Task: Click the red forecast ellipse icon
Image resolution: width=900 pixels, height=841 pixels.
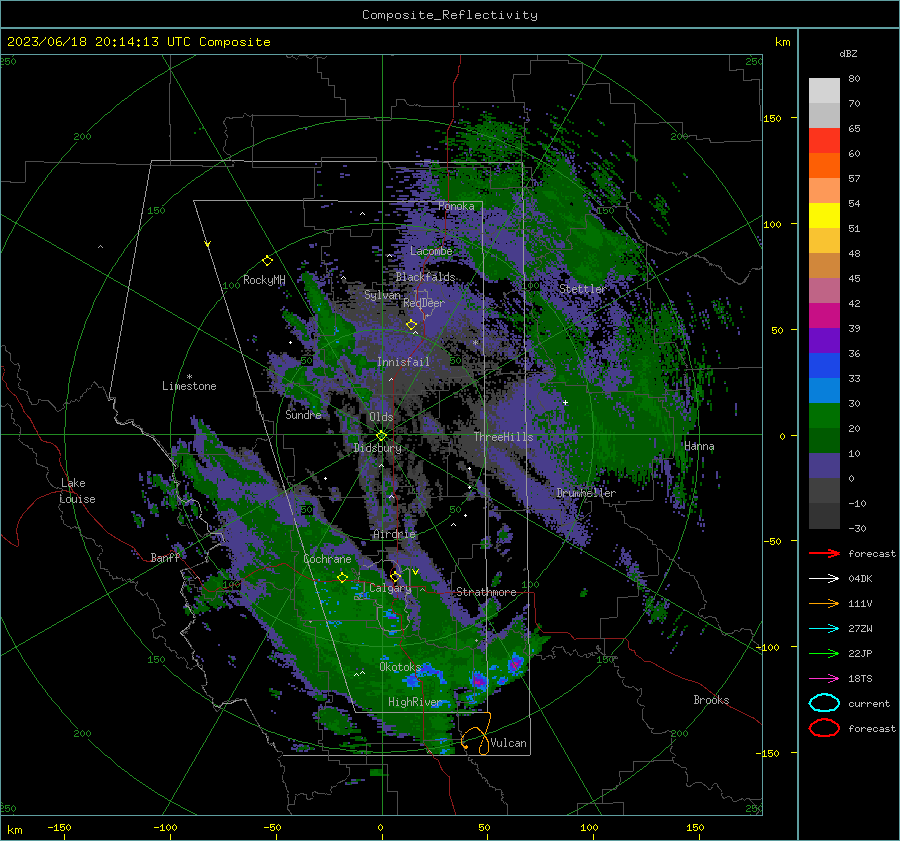Action: 824,728
